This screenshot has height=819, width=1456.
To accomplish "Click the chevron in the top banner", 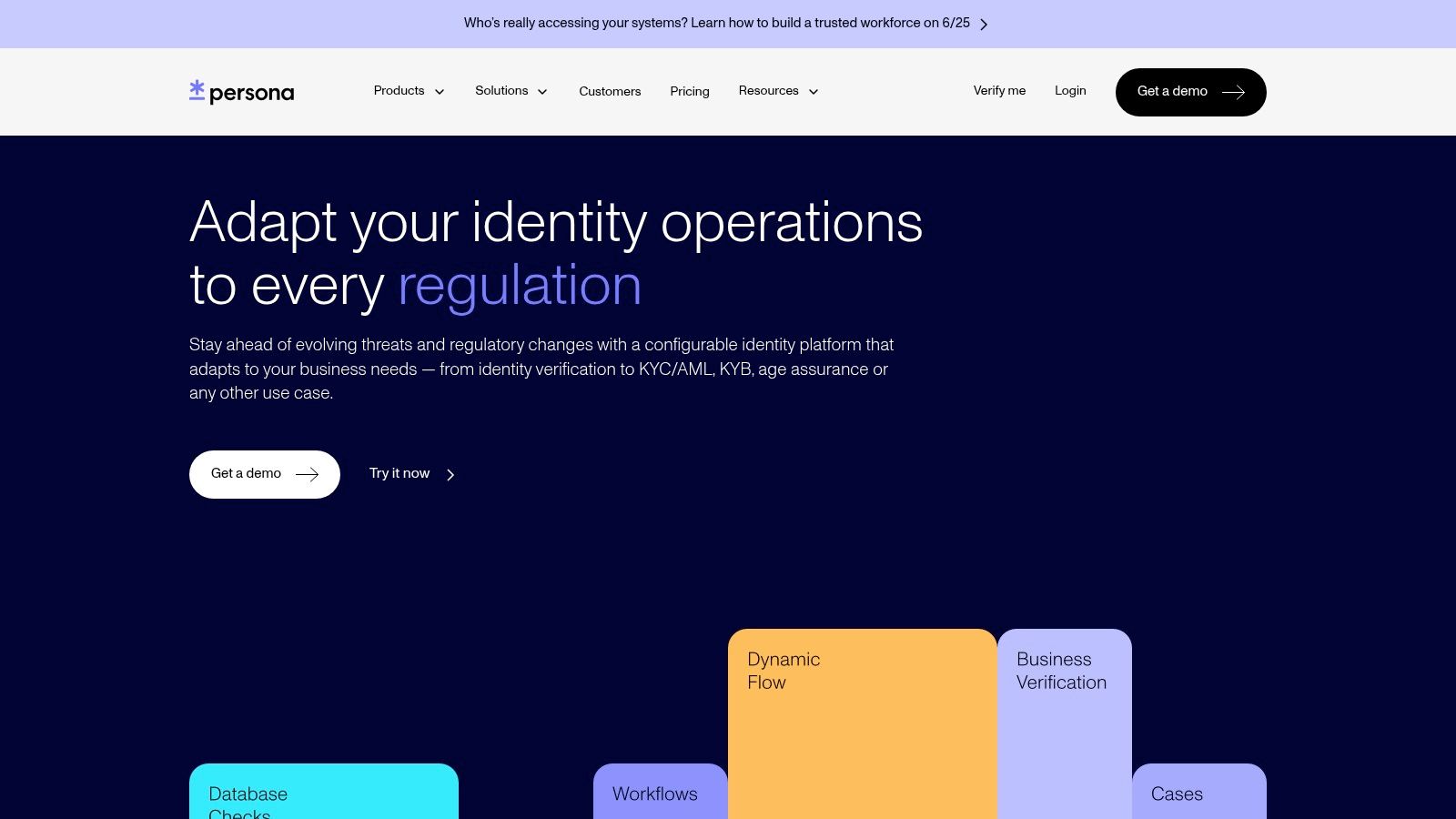I will pos(984,25).
